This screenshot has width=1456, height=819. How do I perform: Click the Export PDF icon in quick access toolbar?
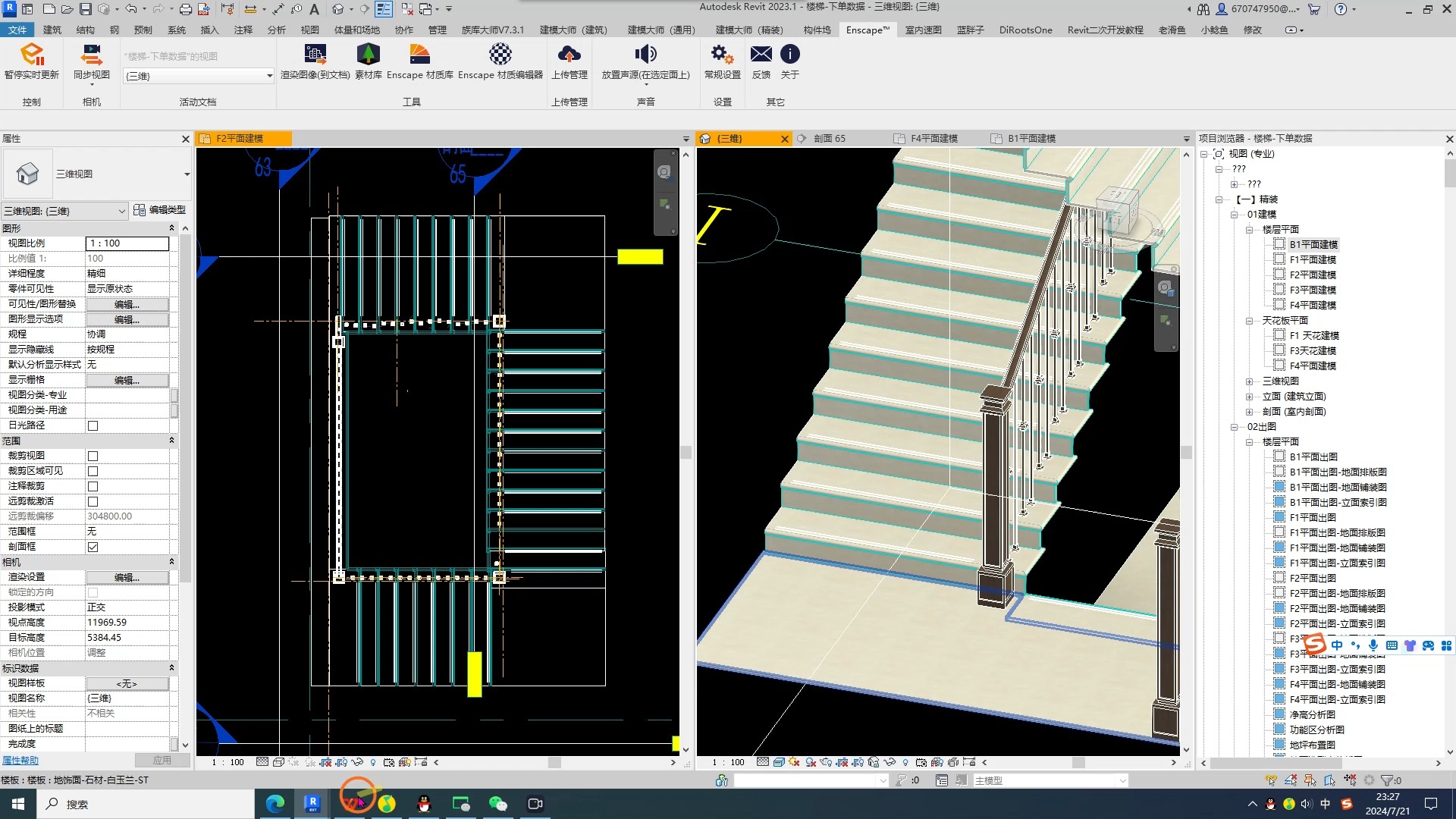pos(203,9)
